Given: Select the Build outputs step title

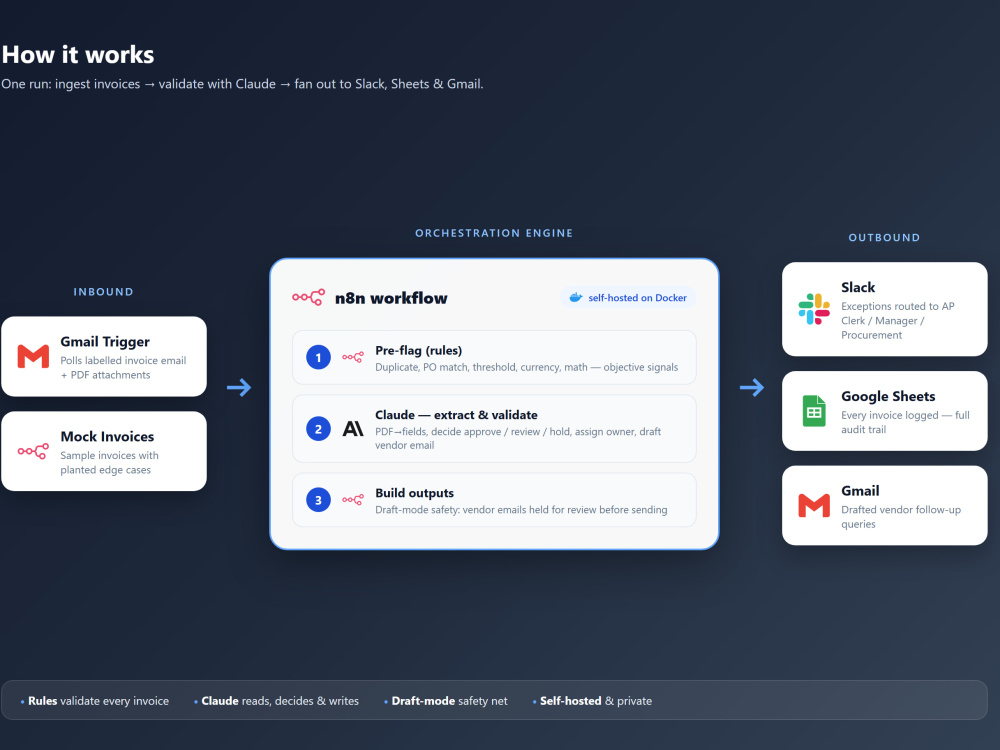Looking at the screenshot, I should (x=415, y=493).
